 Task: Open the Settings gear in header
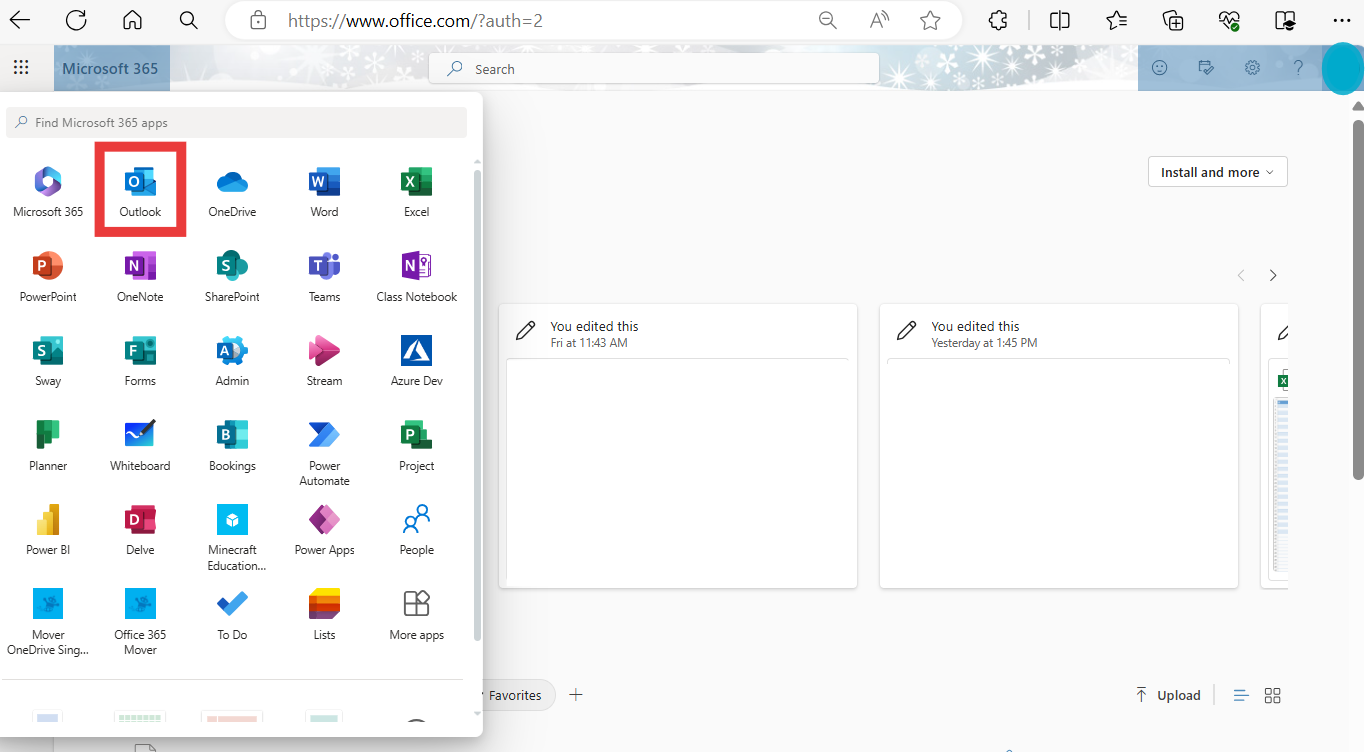click(1252, 68)
